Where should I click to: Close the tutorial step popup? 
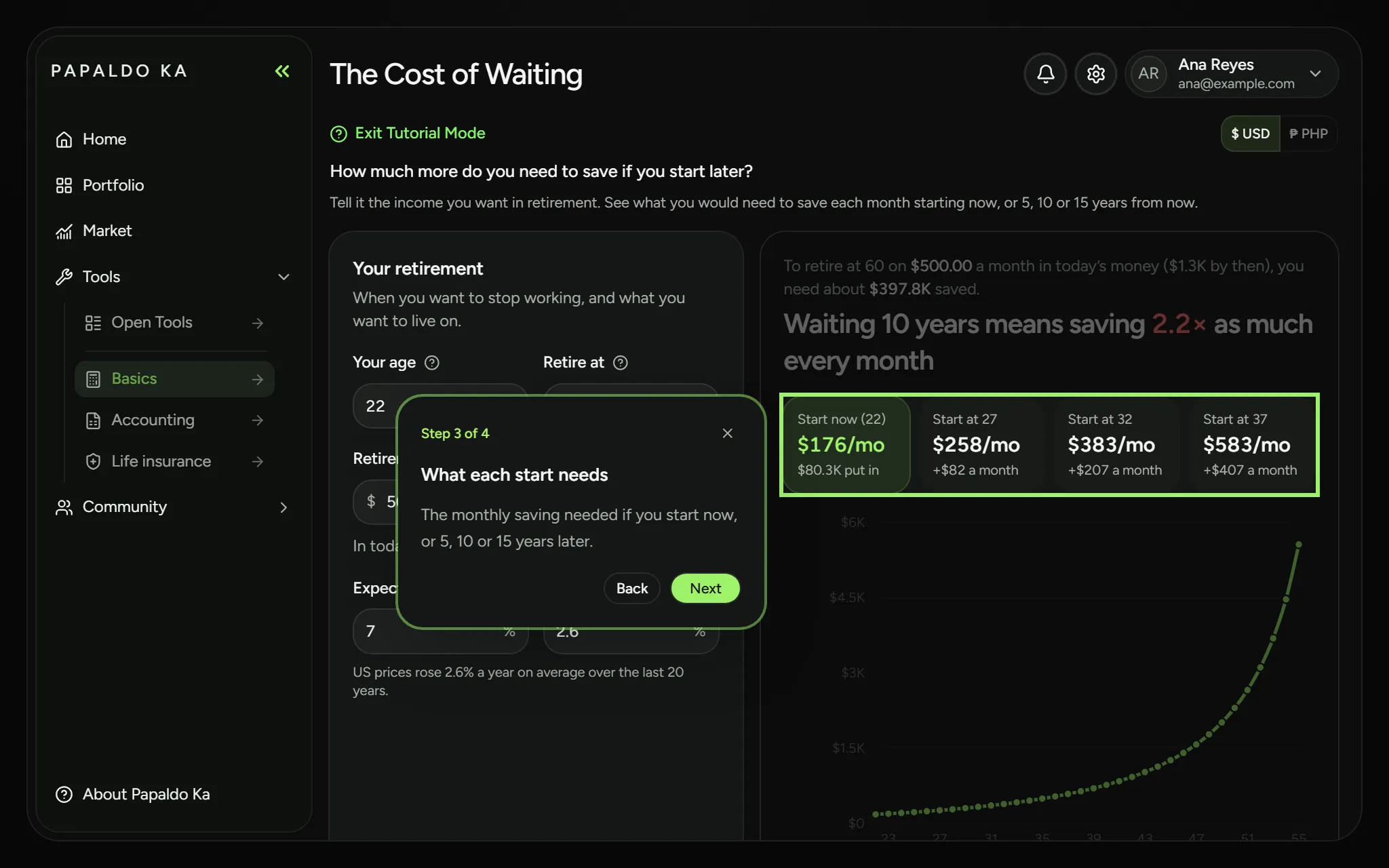coord(727,433)
